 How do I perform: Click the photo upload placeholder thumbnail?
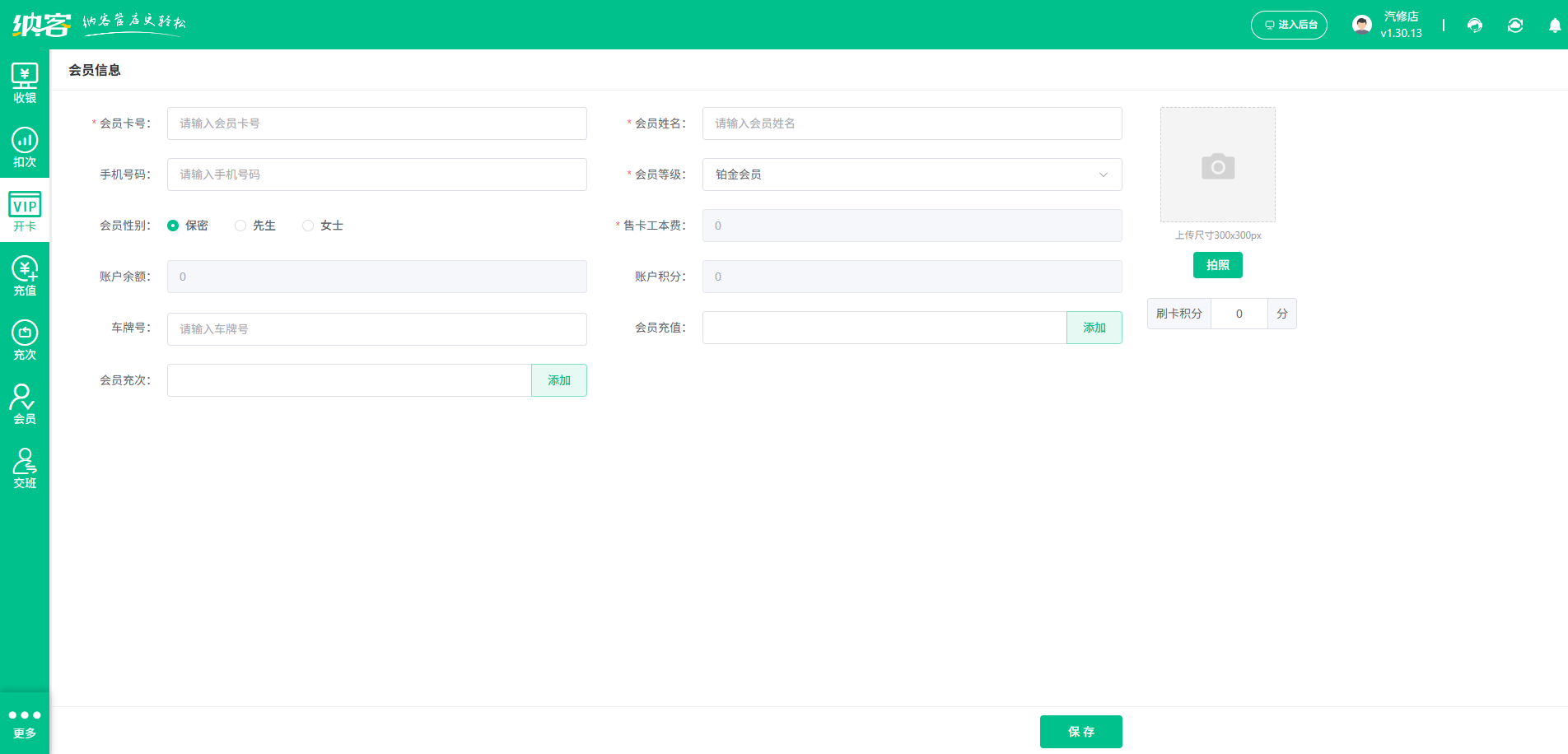(x=1217, y=165)
